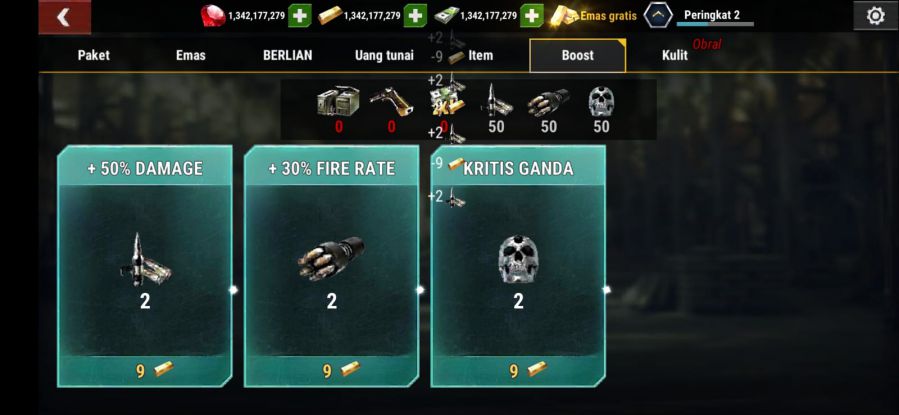Switch to the Paket tab
Screen dimensions: 899x415
[x=93, y=56]
